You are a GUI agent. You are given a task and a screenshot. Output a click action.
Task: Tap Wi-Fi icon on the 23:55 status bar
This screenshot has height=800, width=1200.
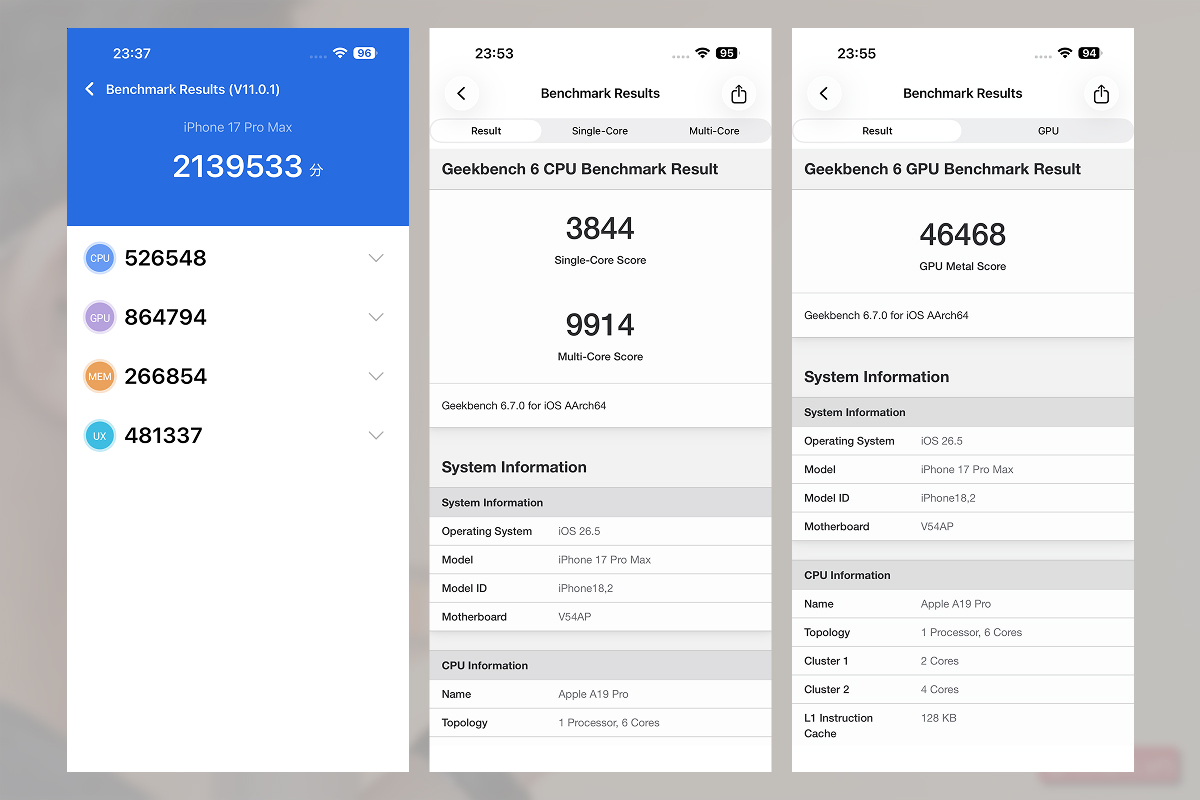coord(1064,53)
